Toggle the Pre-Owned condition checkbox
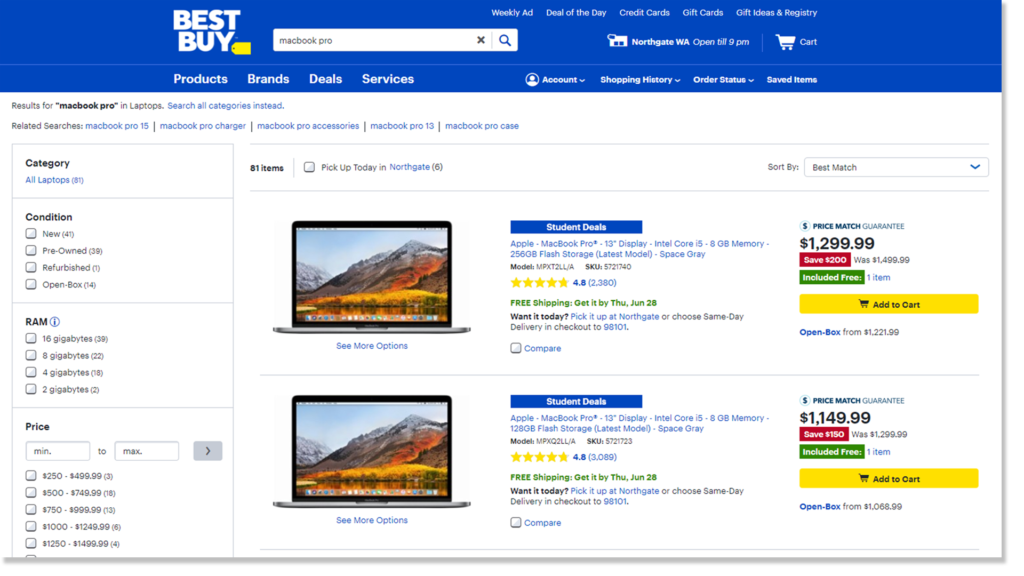Viewport: 1024px width, 576px height. (31, 250)
